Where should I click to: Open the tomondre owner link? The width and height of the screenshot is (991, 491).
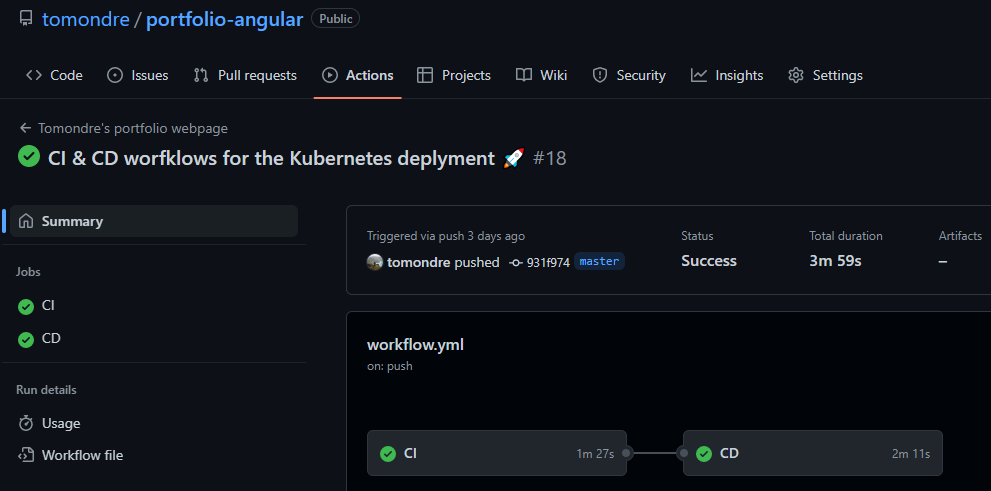85,20
